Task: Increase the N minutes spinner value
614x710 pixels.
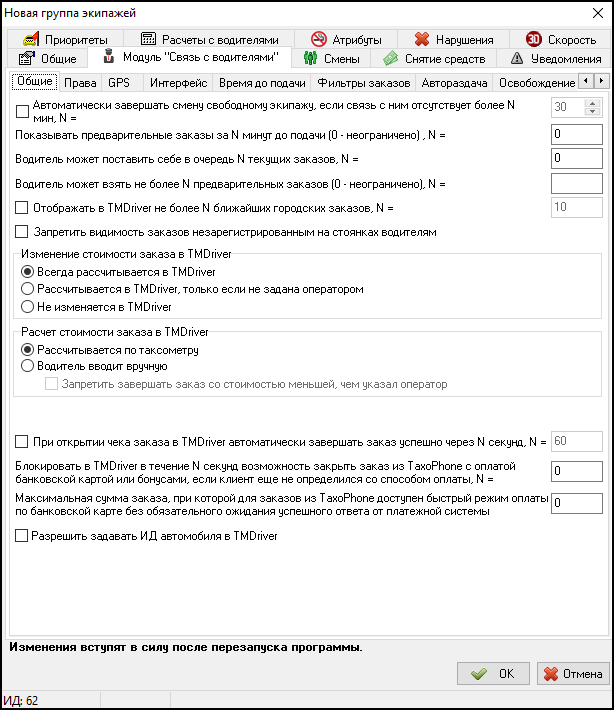Action: (x=592, y=103)
